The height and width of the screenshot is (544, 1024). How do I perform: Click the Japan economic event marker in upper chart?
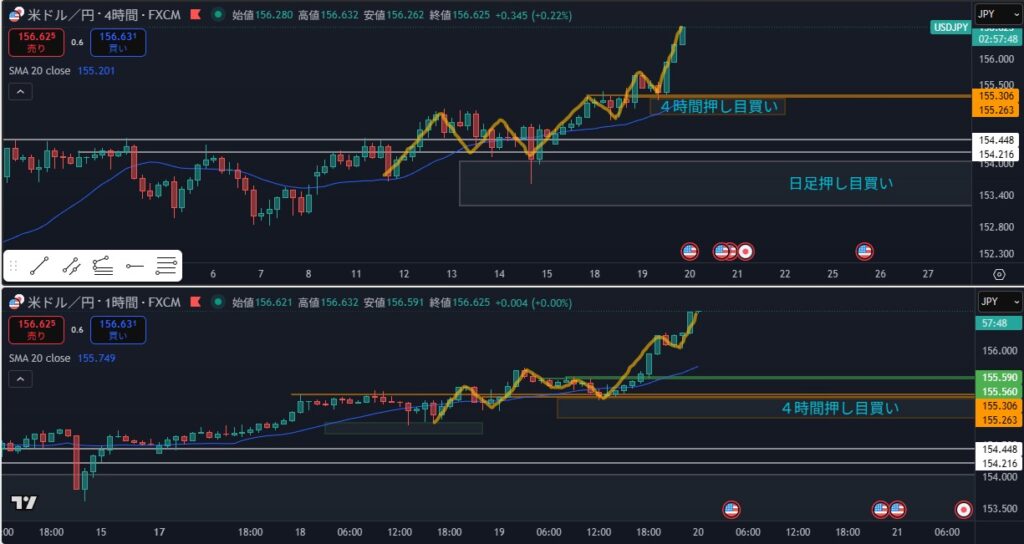[746, 251]
